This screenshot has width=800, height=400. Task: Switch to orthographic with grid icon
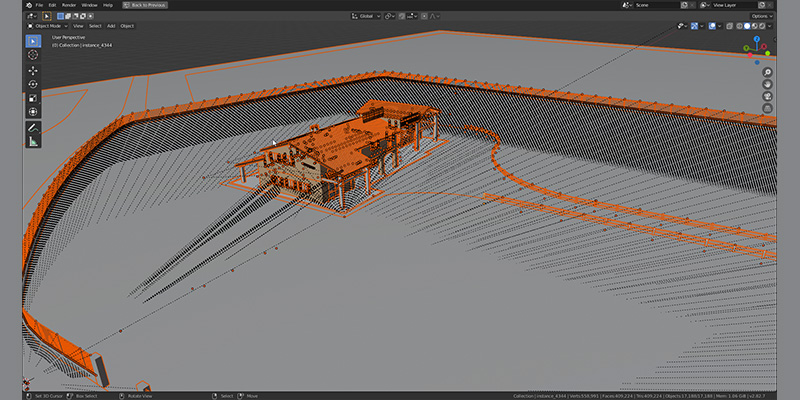pos(767,108)
